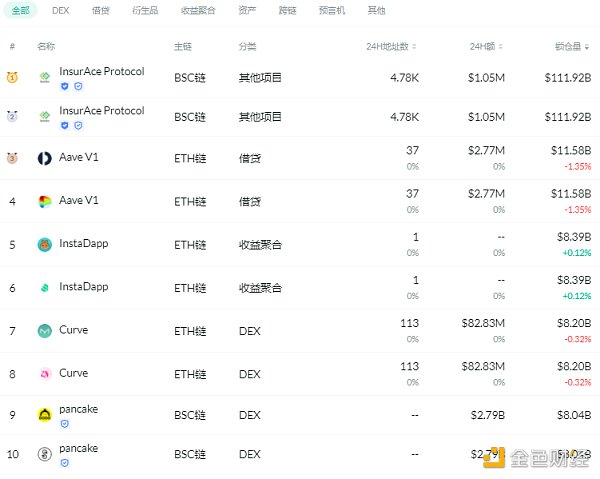Open Aave V1 in row 4
The width and height of the screenshot is (600, 479).
click(x=79, y=200)
